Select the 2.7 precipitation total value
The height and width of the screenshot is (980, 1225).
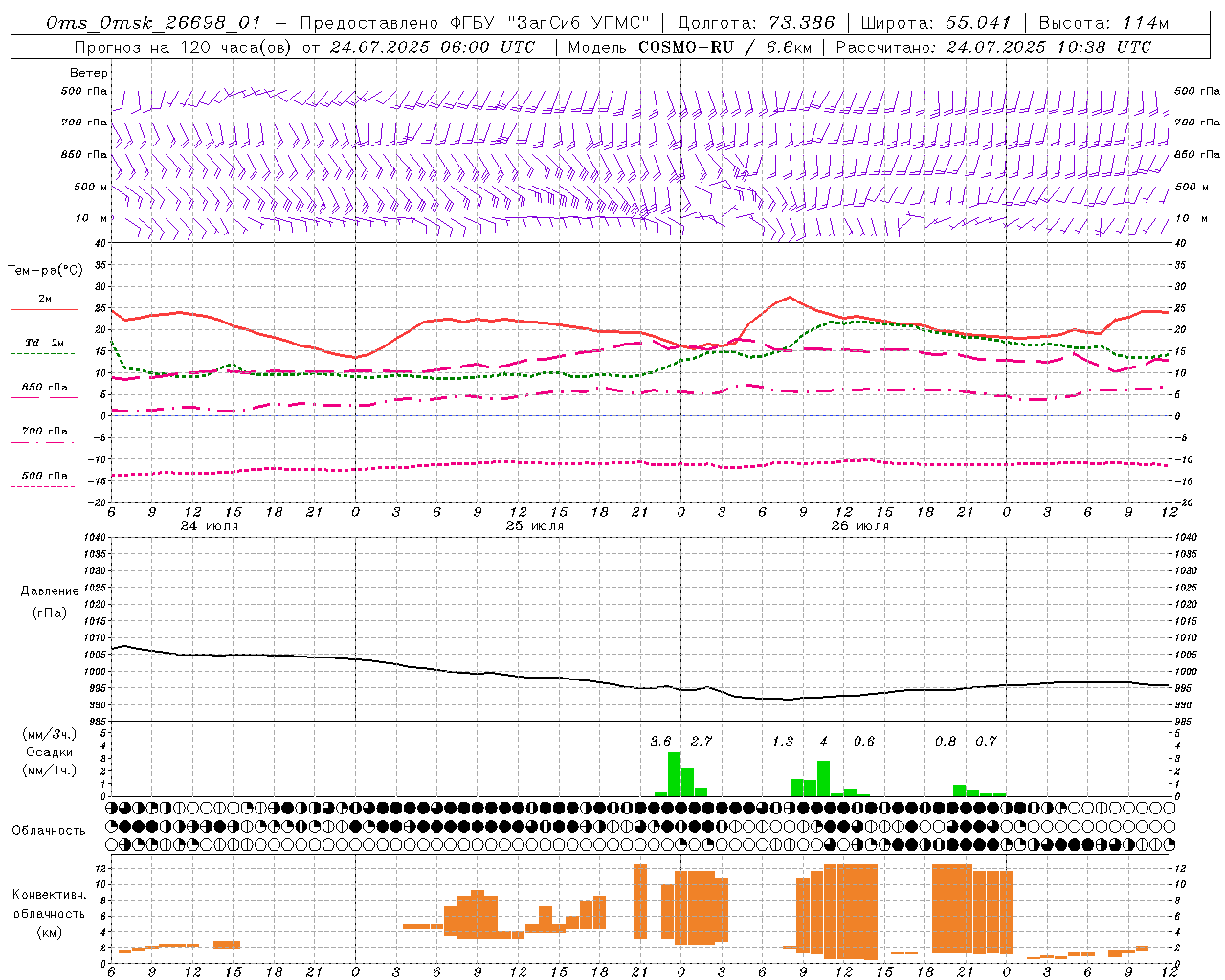(x=702, y=741)
